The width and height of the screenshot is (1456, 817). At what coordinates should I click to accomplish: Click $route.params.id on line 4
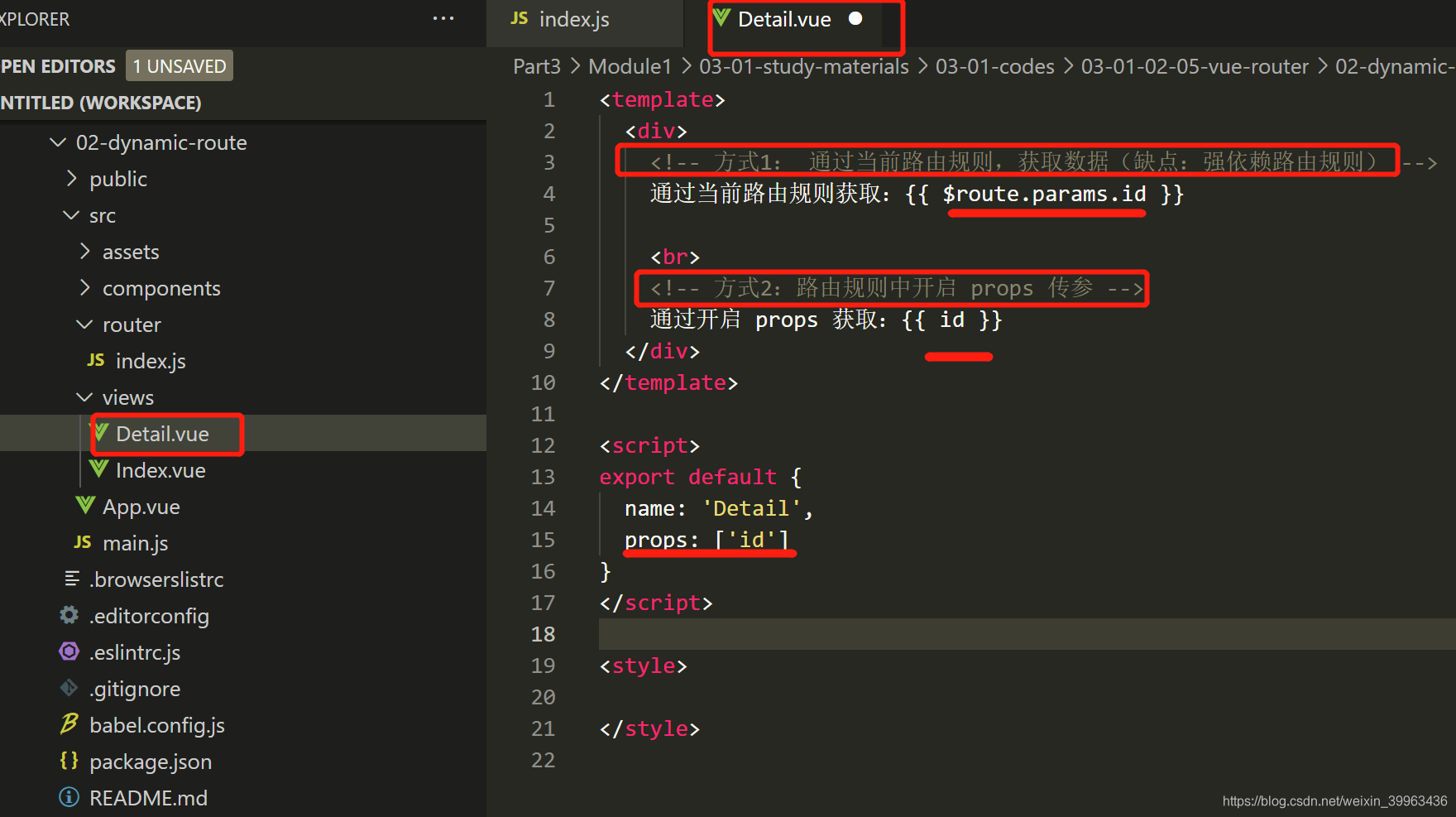tap(1044, 195)
